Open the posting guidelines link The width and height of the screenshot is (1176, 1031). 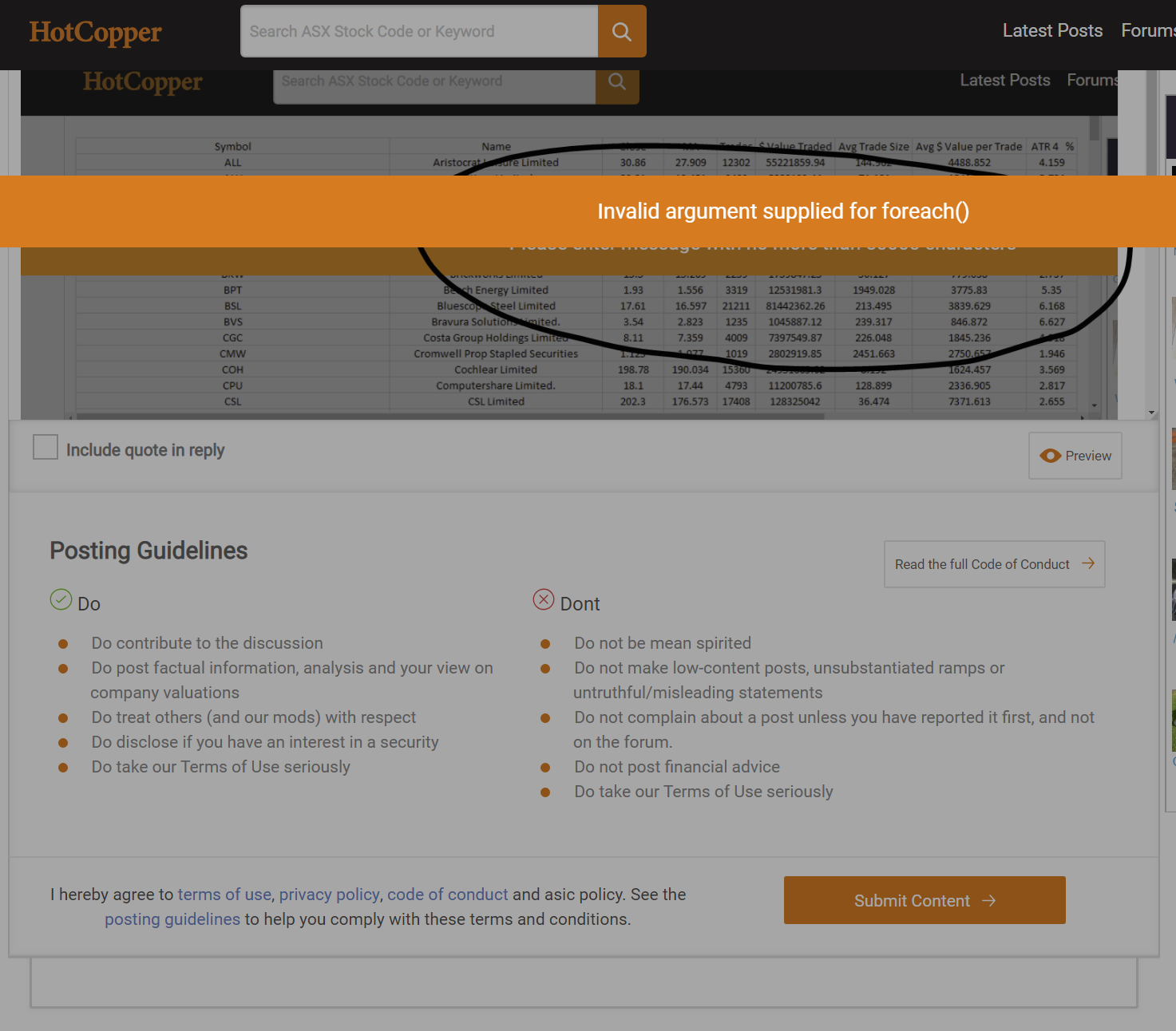click(172, 919)
